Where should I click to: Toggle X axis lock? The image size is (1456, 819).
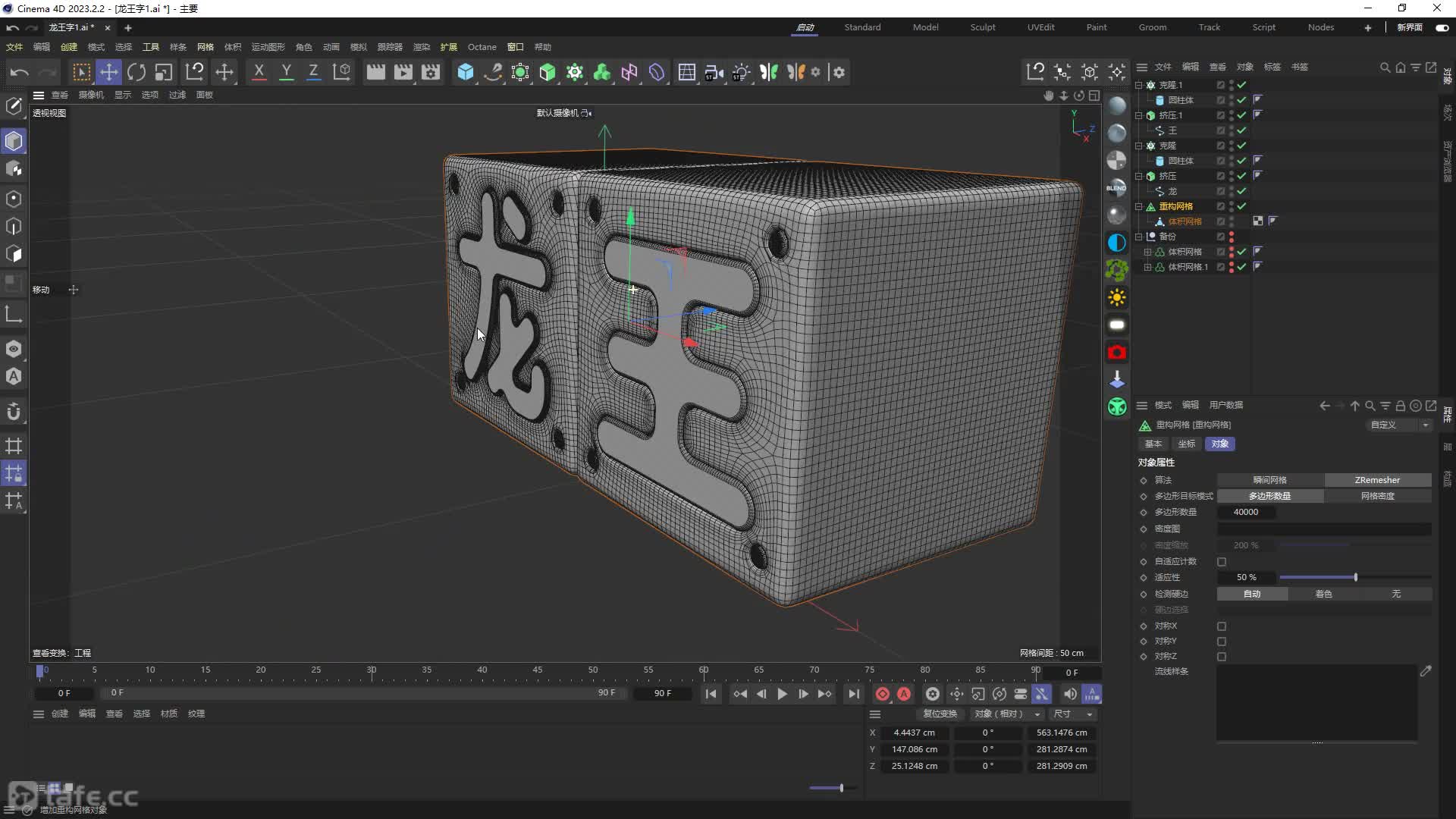(259, 72)
